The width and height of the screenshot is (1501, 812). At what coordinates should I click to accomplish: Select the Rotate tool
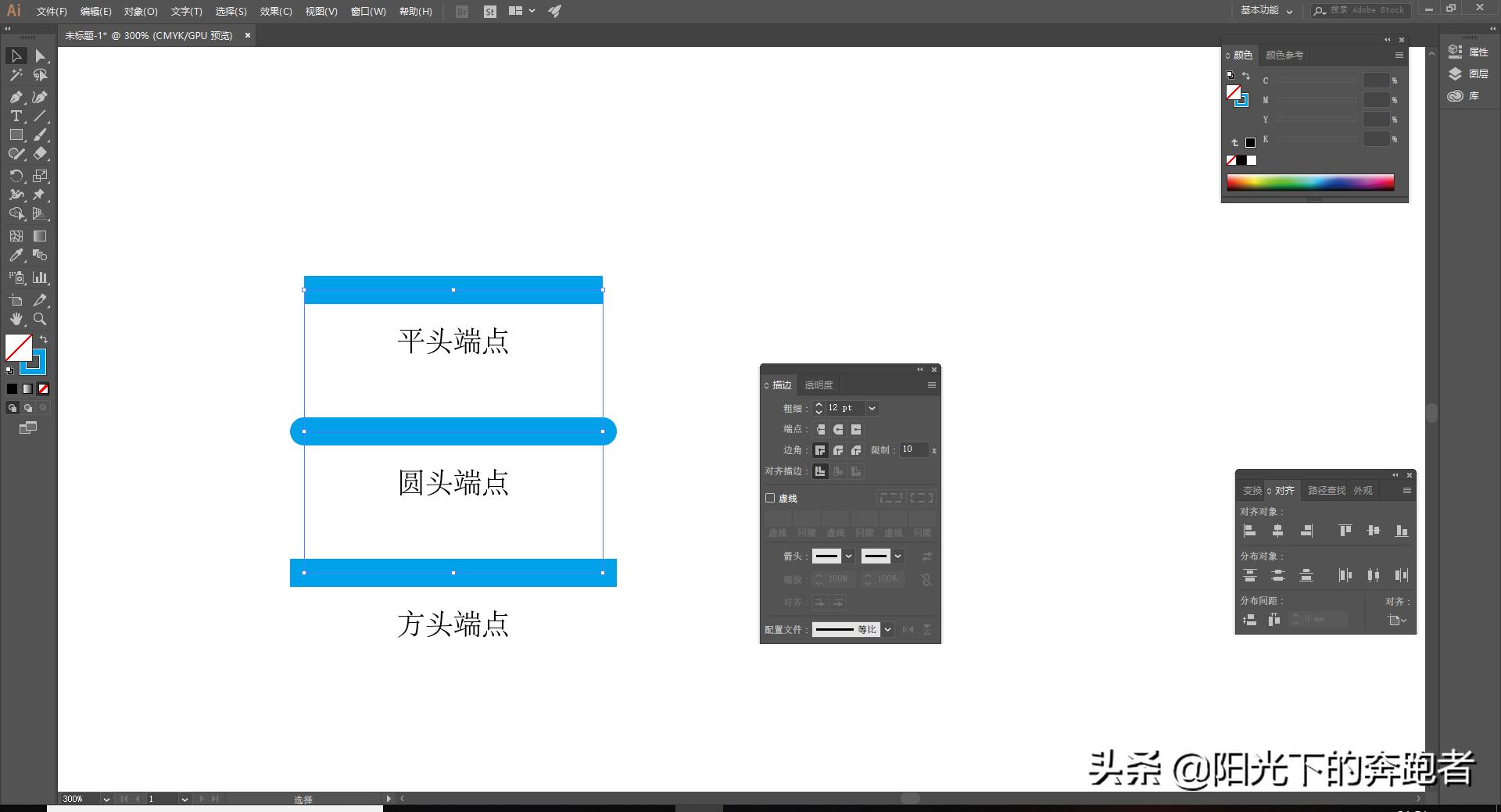point(16,176)
